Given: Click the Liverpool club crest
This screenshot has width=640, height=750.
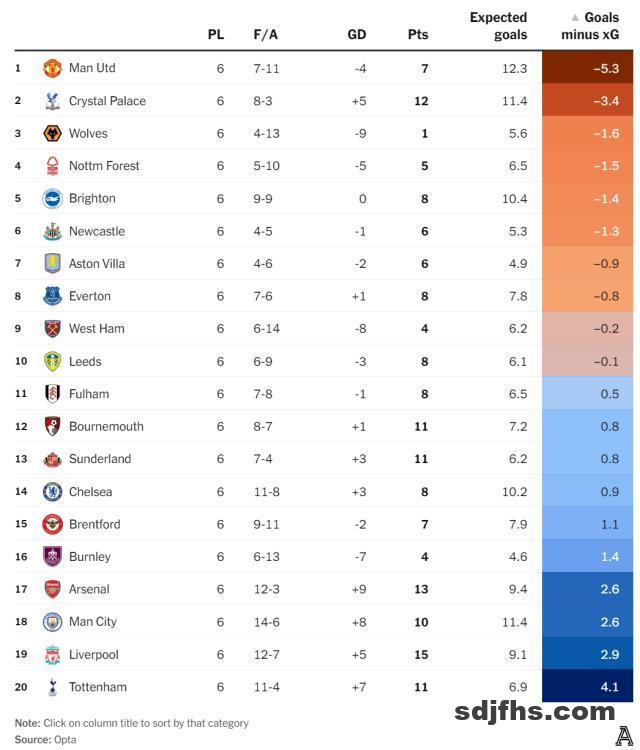Looking at the screenshot, I should (52, 655).
